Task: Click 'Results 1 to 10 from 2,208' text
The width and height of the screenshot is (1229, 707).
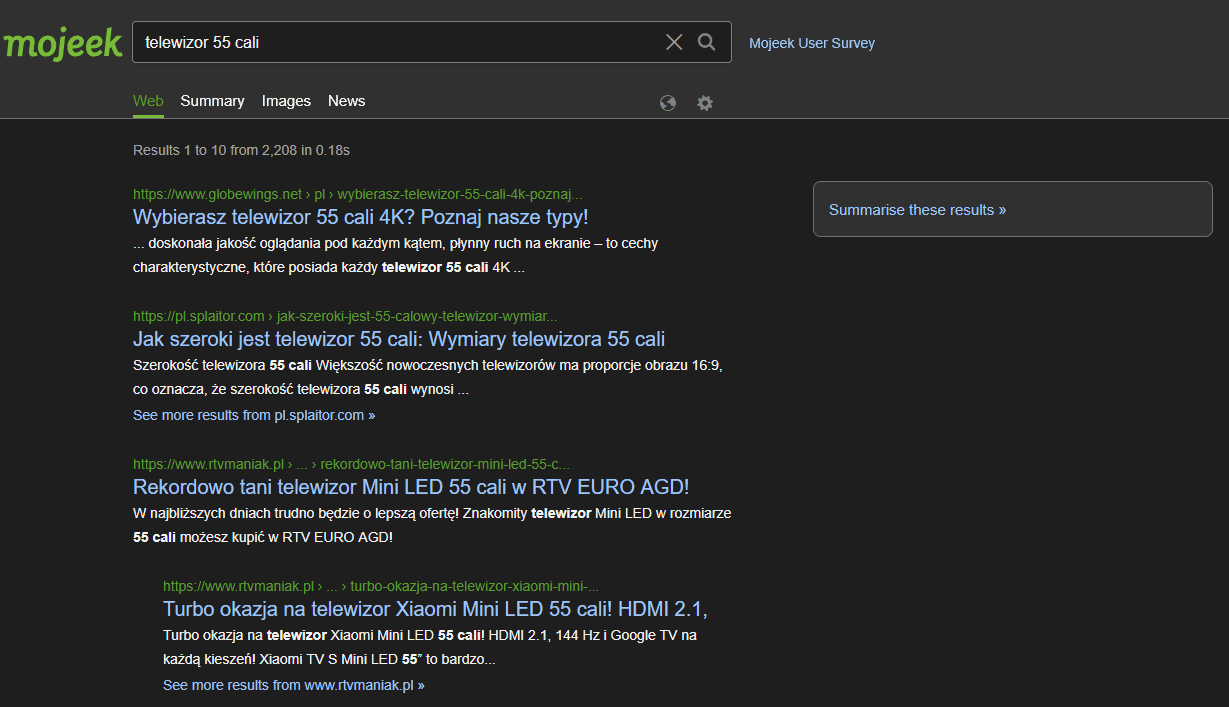Action: [241, 151]
